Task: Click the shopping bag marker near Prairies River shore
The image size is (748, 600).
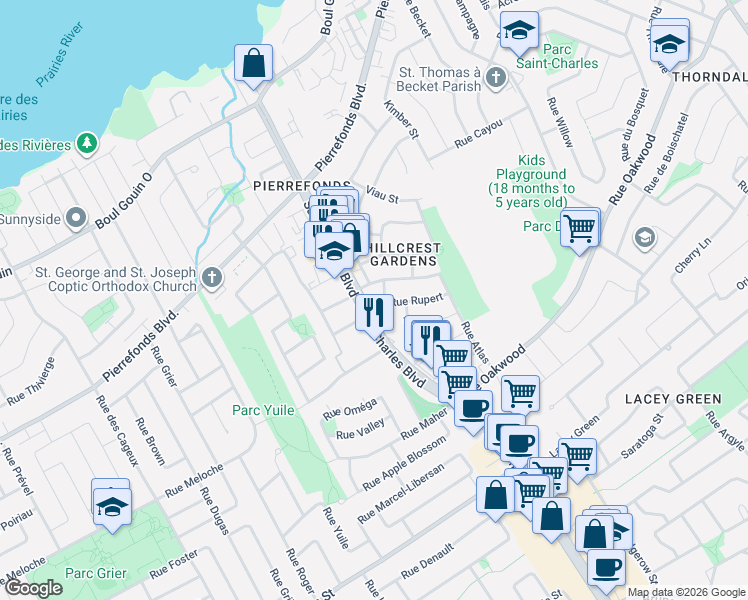Action: click(x=253, y=63)
